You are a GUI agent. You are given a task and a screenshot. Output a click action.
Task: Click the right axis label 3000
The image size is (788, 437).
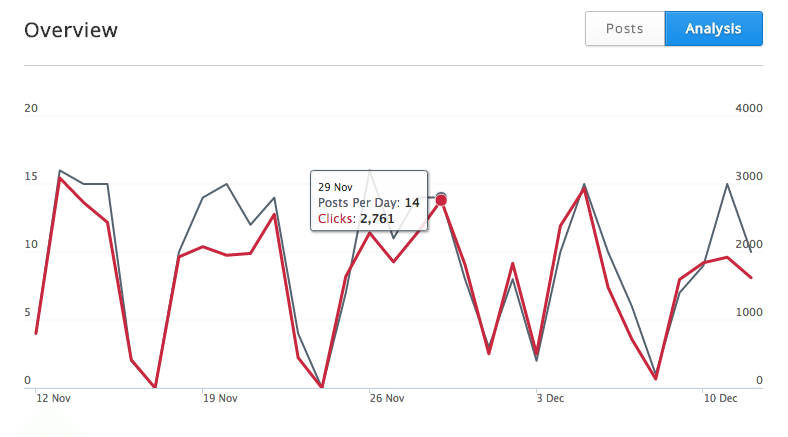[x=749, y=177]
